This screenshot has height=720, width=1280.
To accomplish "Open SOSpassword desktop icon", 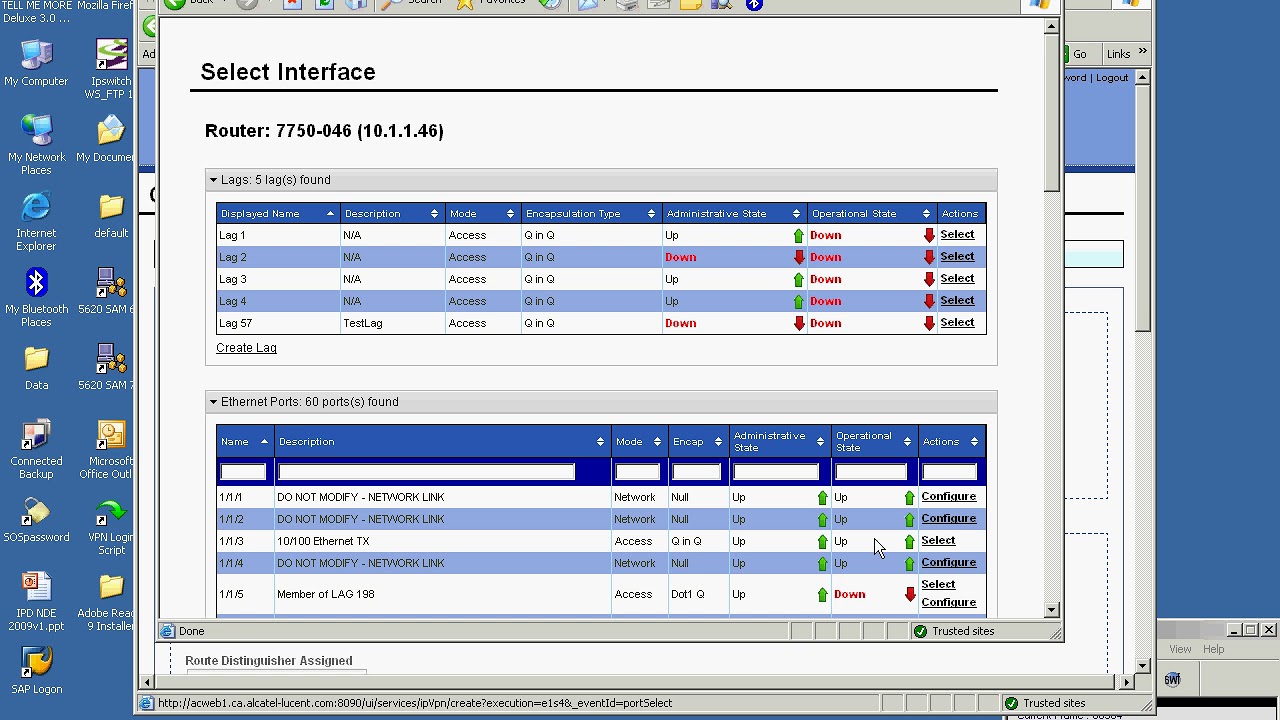I will (36, 518).
